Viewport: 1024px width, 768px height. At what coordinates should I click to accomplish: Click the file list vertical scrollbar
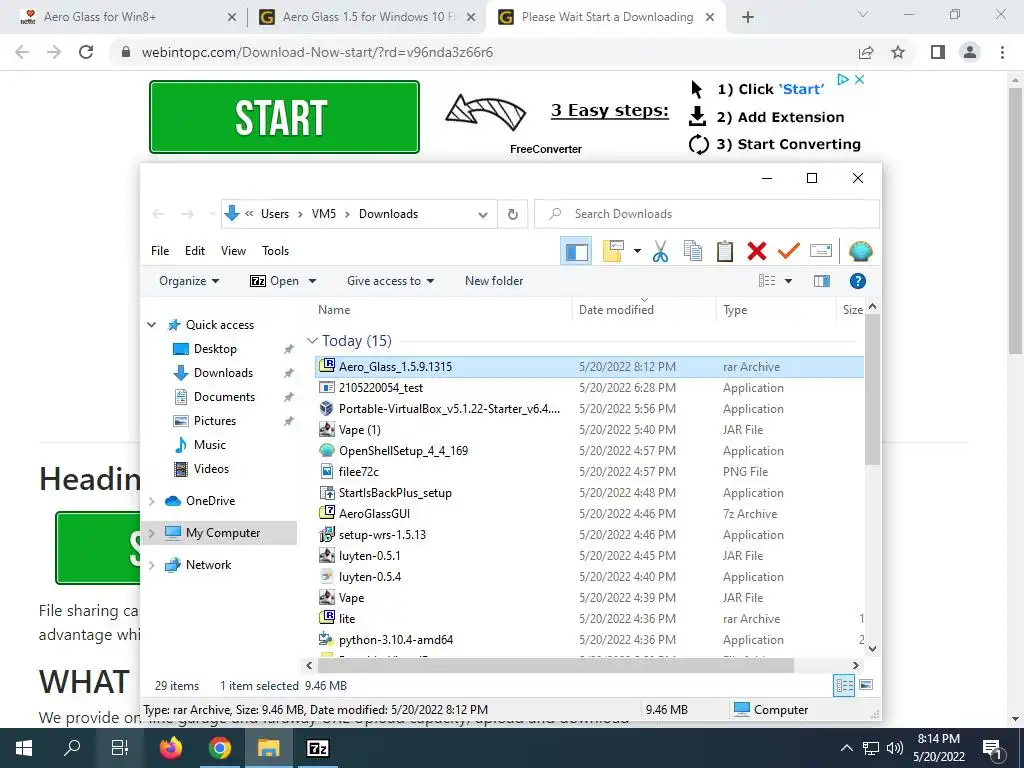point(872,389)
